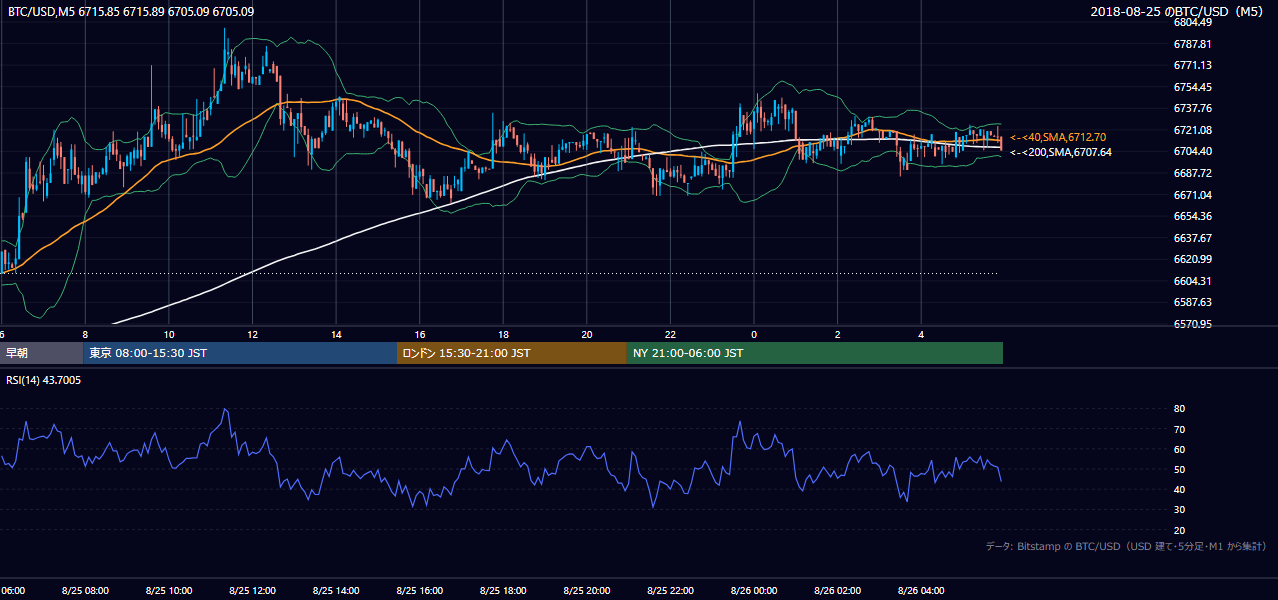This screenshot has height=600, width=1278.
Task: Click the bottom date label 8/25 16:00
Action: click(419, 591)
